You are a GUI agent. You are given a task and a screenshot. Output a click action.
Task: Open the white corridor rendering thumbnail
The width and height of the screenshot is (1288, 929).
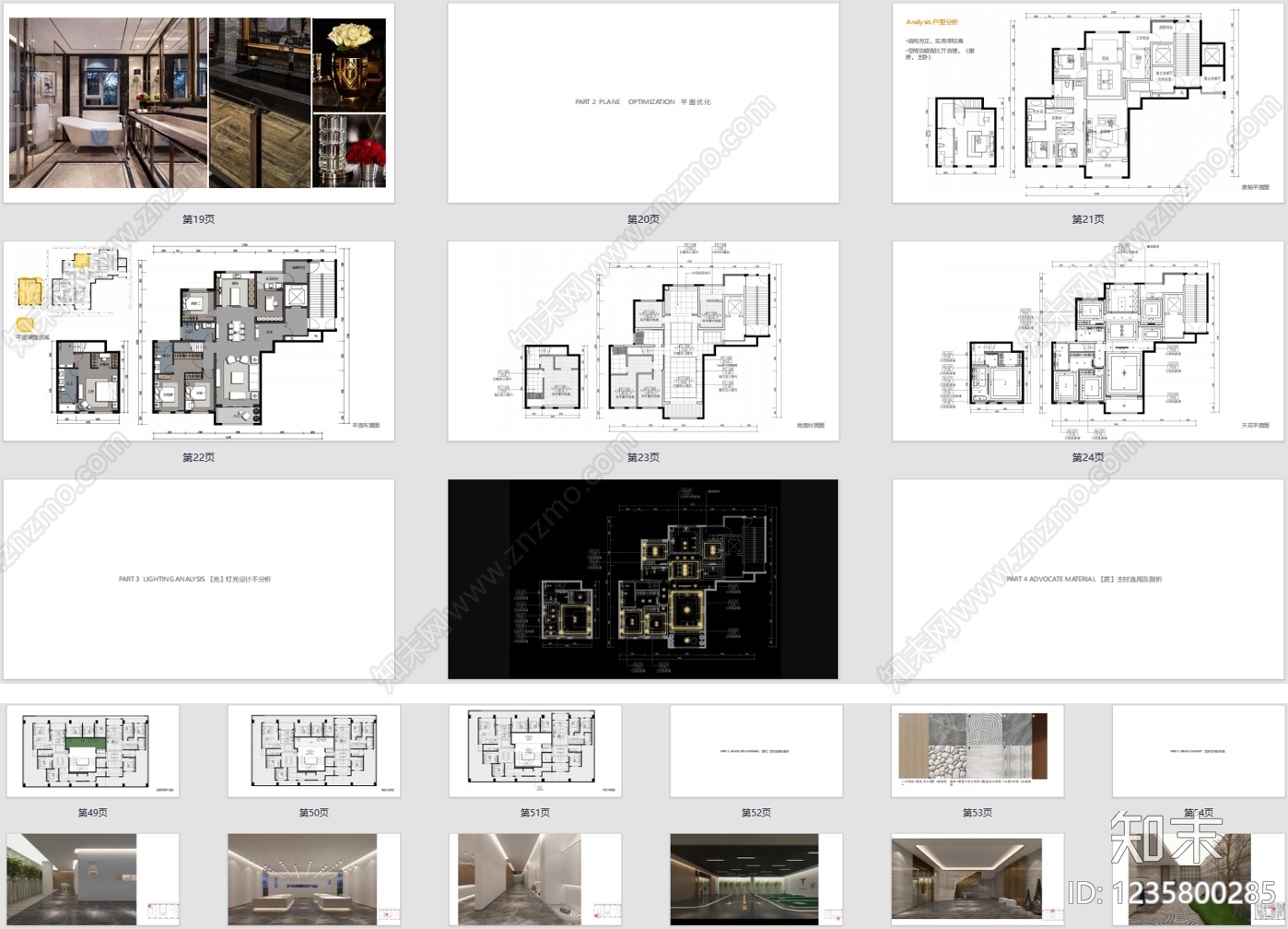[535, 880]
